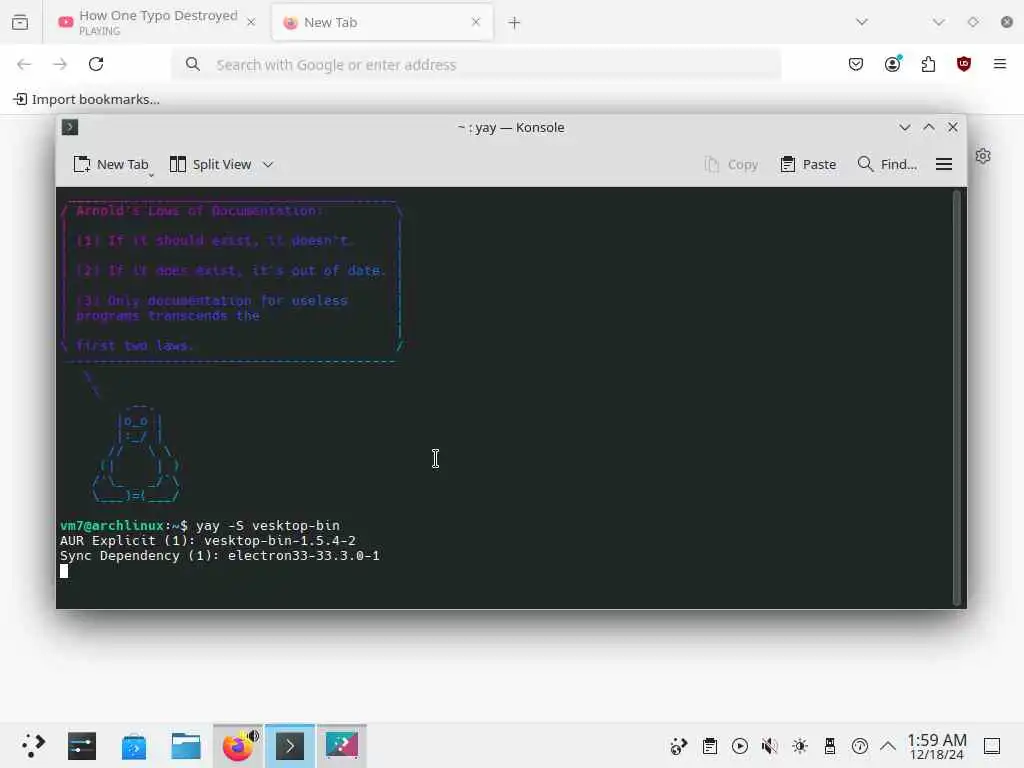Open the pink-teal app in taskbar
The image size is (1024, 768).
[342, 746]
